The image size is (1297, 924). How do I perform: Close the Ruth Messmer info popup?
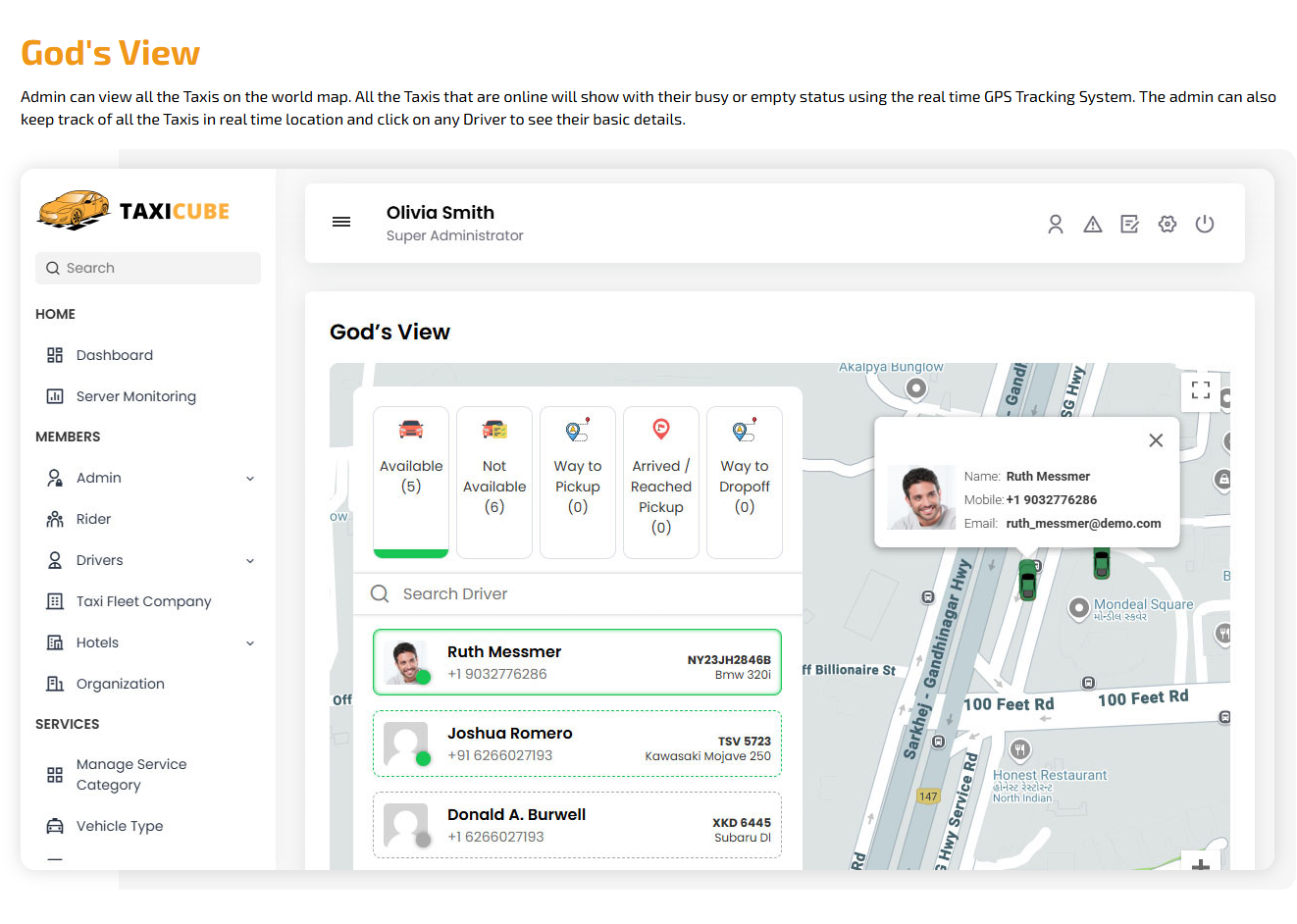coord(1156,440)
